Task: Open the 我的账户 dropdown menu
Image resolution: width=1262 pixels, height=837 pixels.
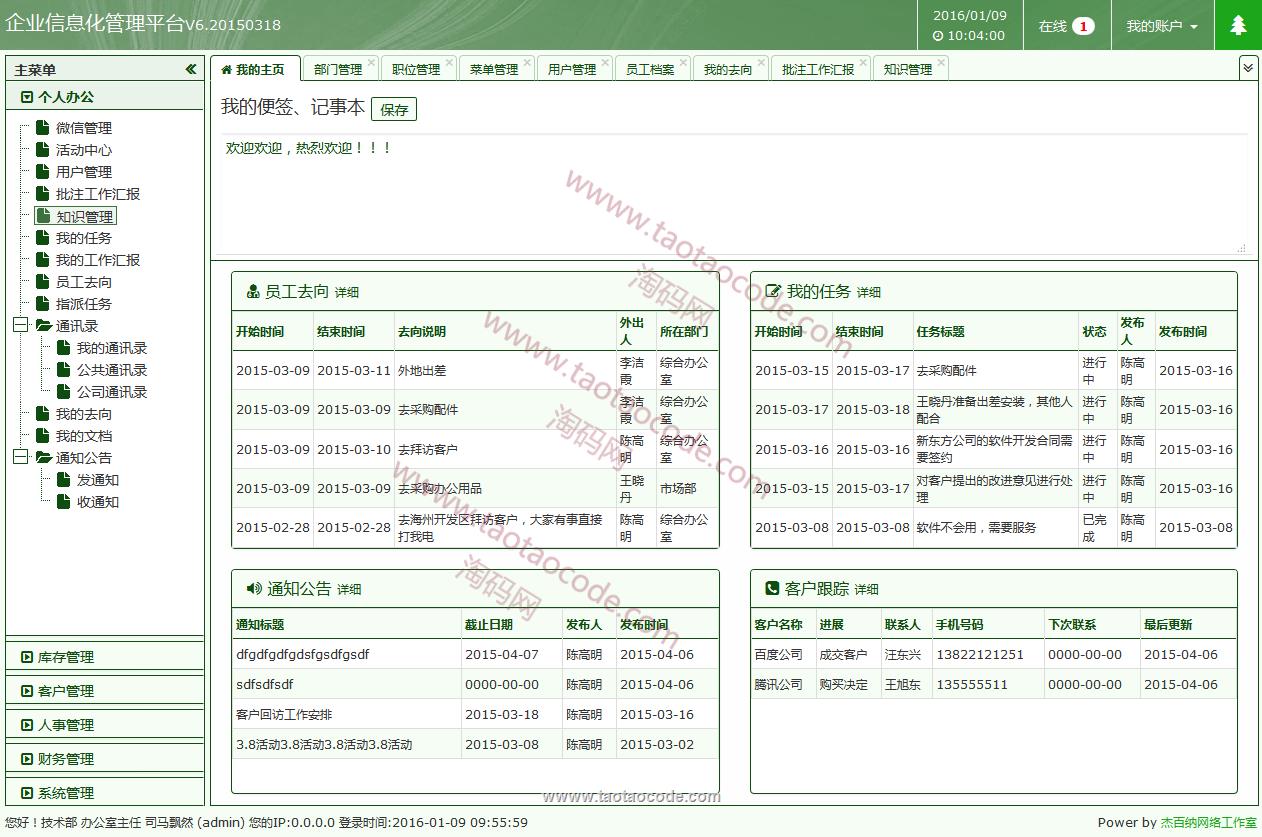Action: [1162, 26]
